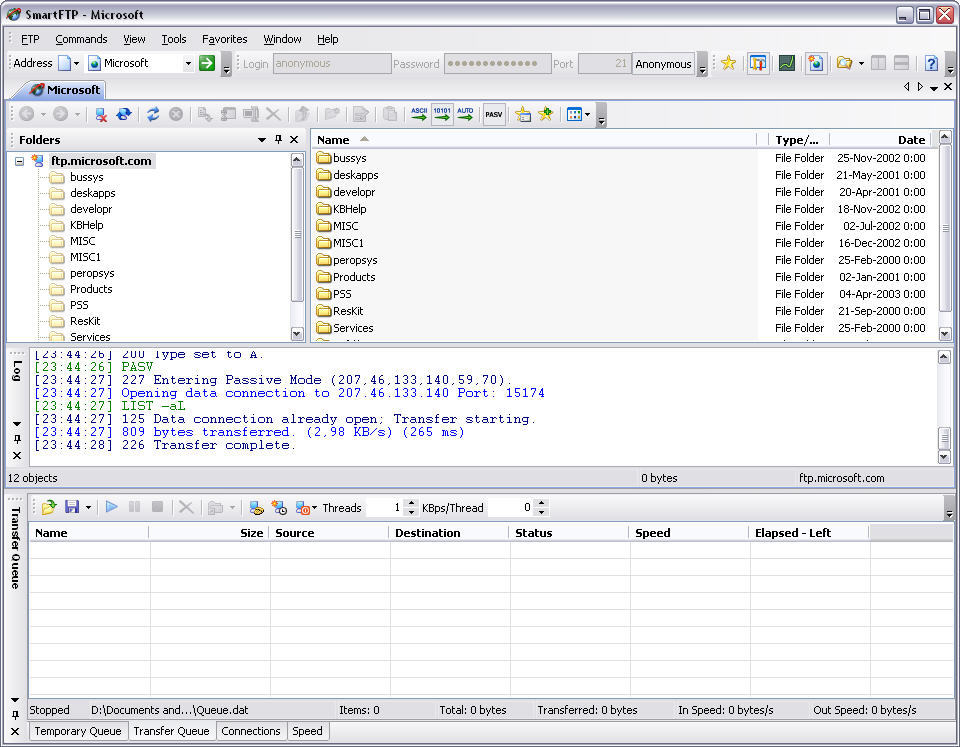Open the Commands menu

(x=81, y=39)
